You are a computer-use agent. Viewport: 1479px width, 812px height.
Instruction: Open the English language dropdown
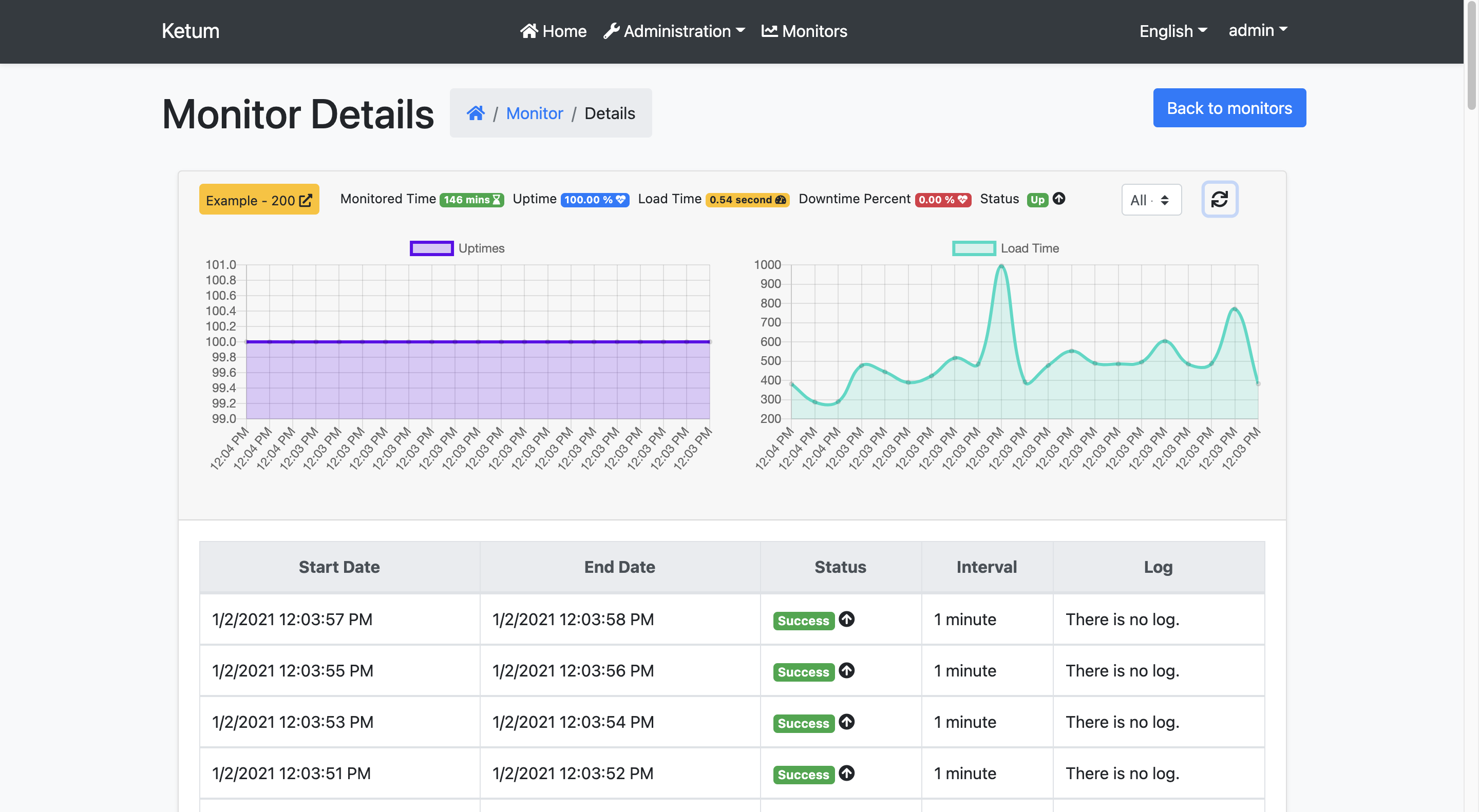[1172, 31]
